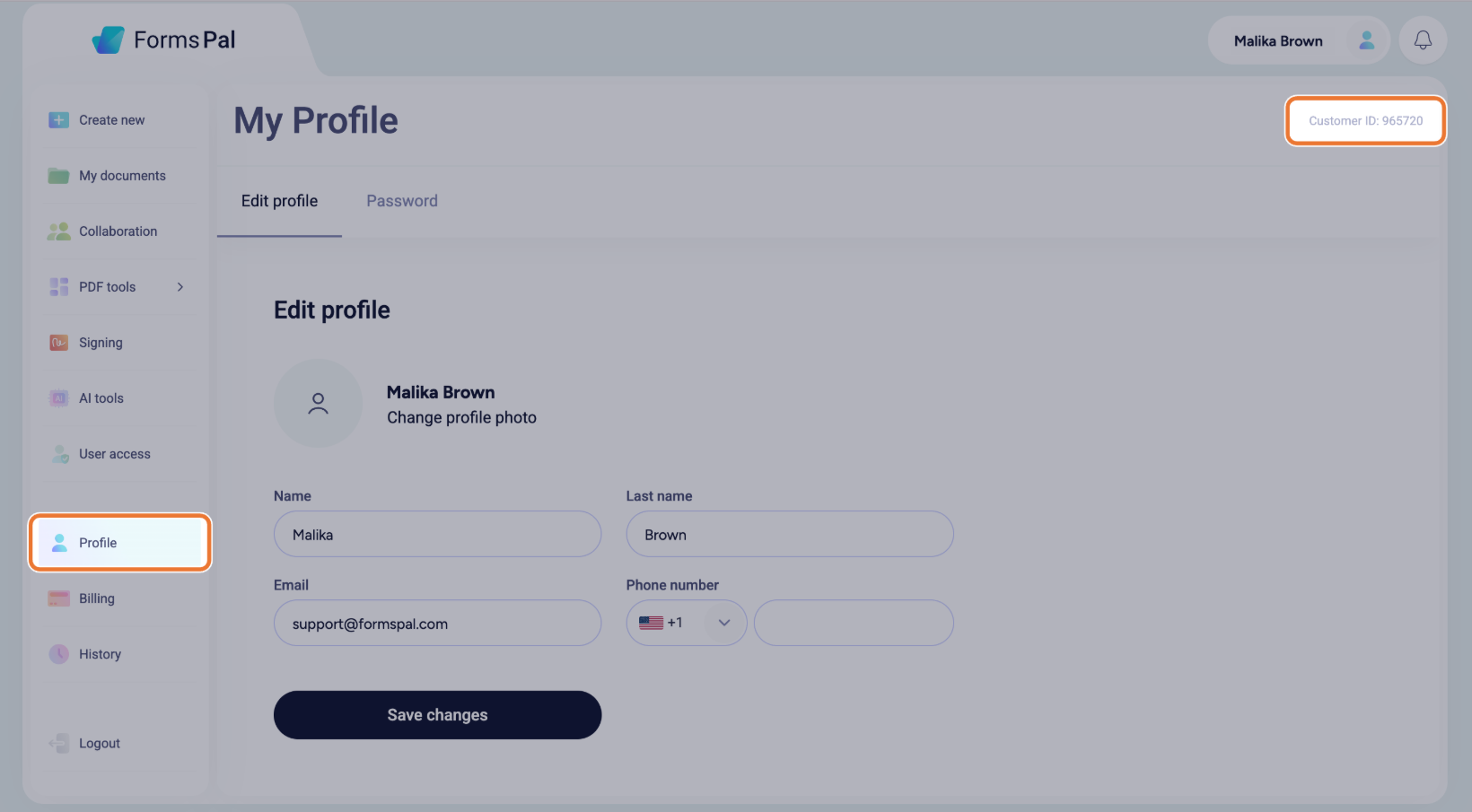Open the Signing icon in sidebar
1472x812 pixels.
tap(58, 343)
